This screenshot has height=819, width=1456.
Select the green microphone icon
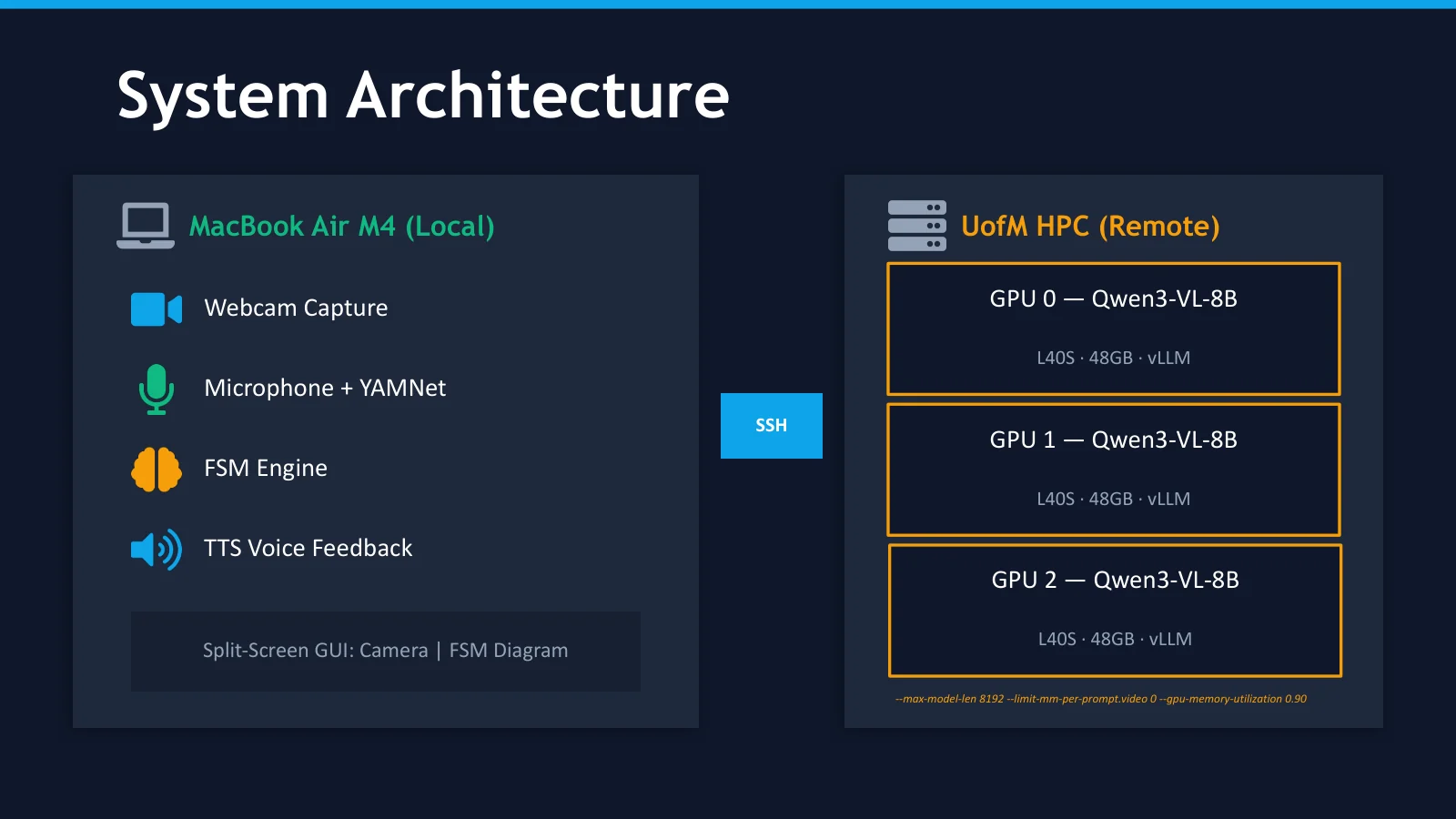(x=157, y=389)
